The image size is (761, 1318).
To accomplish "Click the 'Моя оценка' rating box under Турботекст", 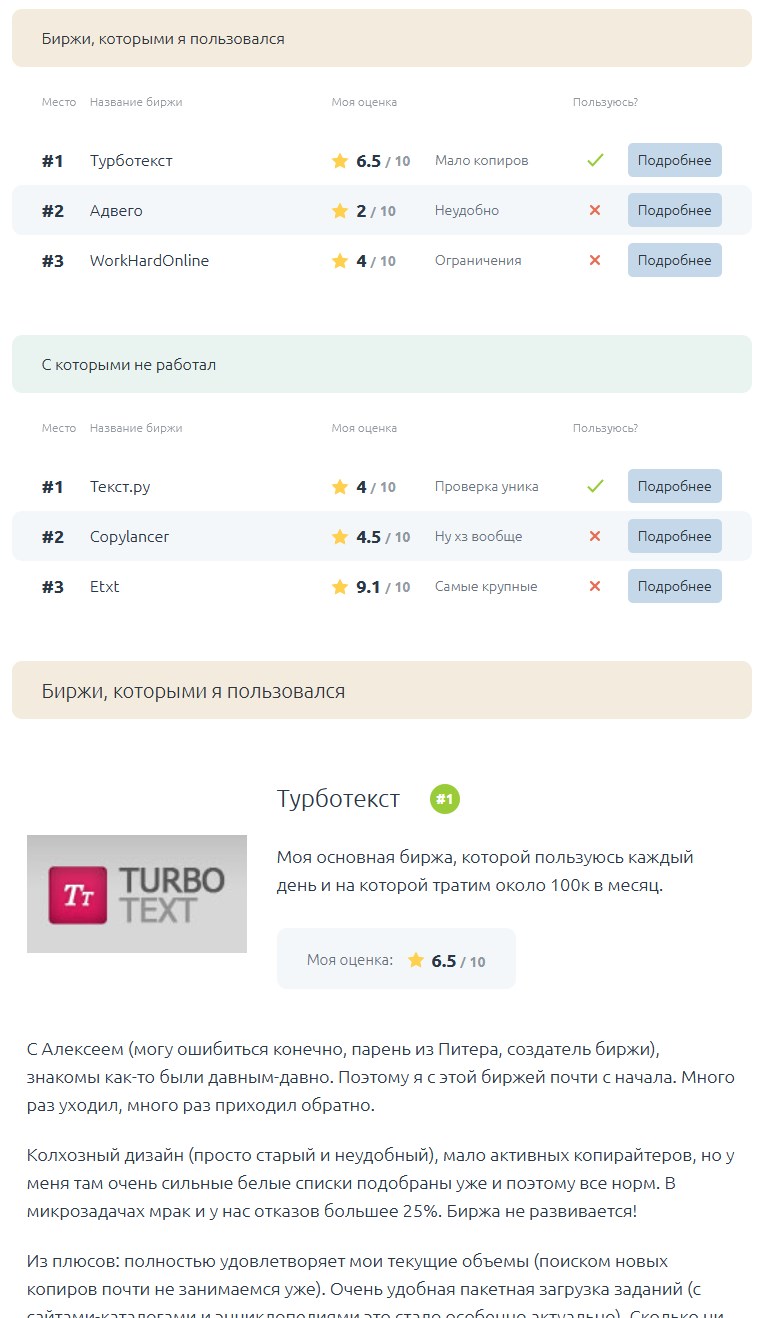I will tap(396, 960).
